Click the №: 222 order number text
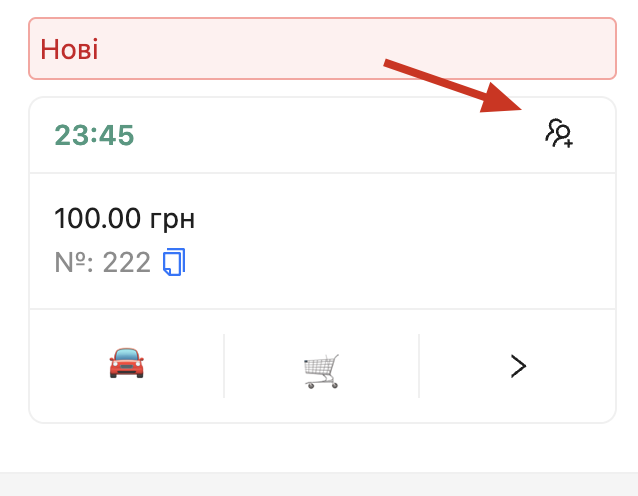The width and height of the screenshot is (638, 496). tap(103, 262)
